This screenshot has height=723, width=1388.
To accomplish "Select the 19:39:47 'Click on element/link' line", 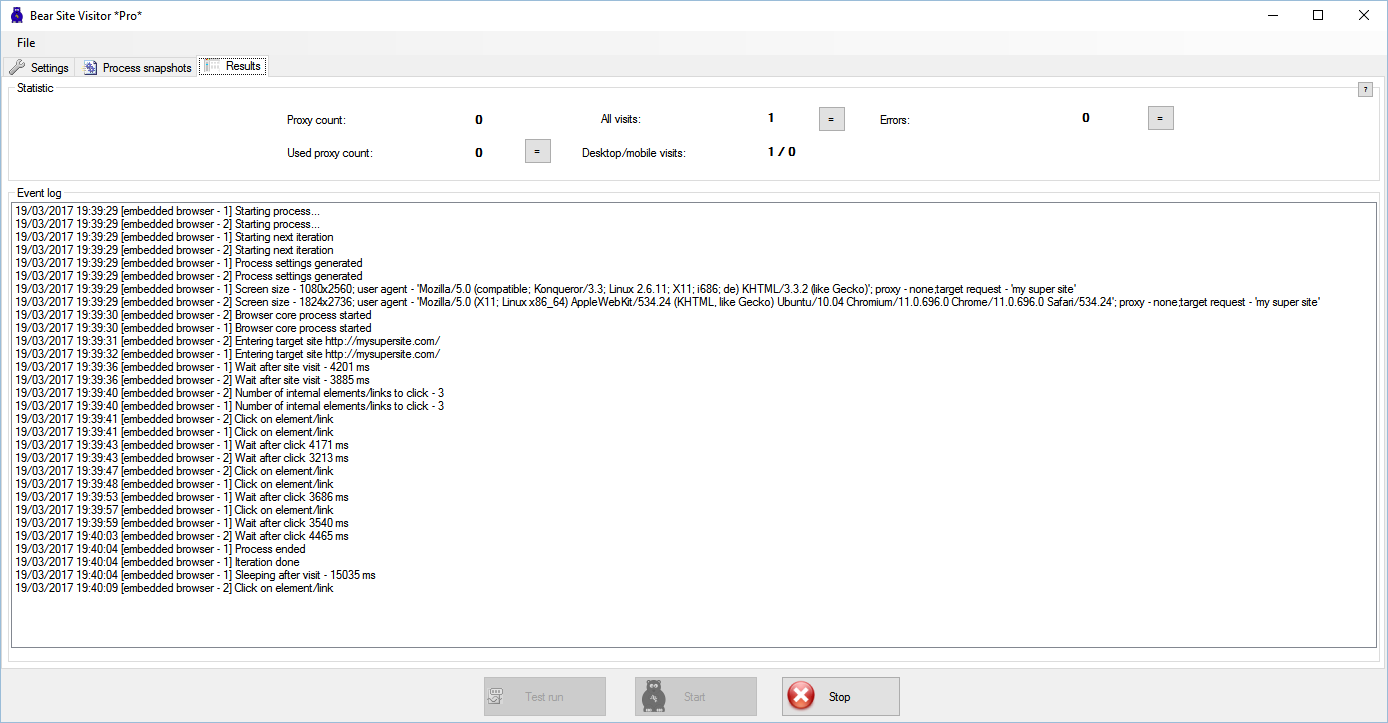I will [174, 471].
